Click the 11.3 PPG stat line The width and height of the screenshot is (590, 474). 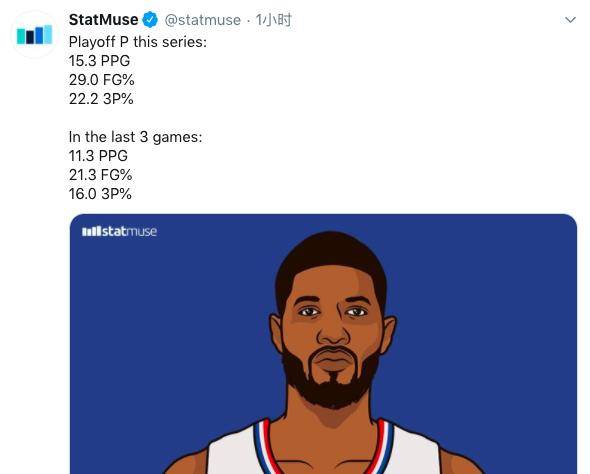pos(98,156)
